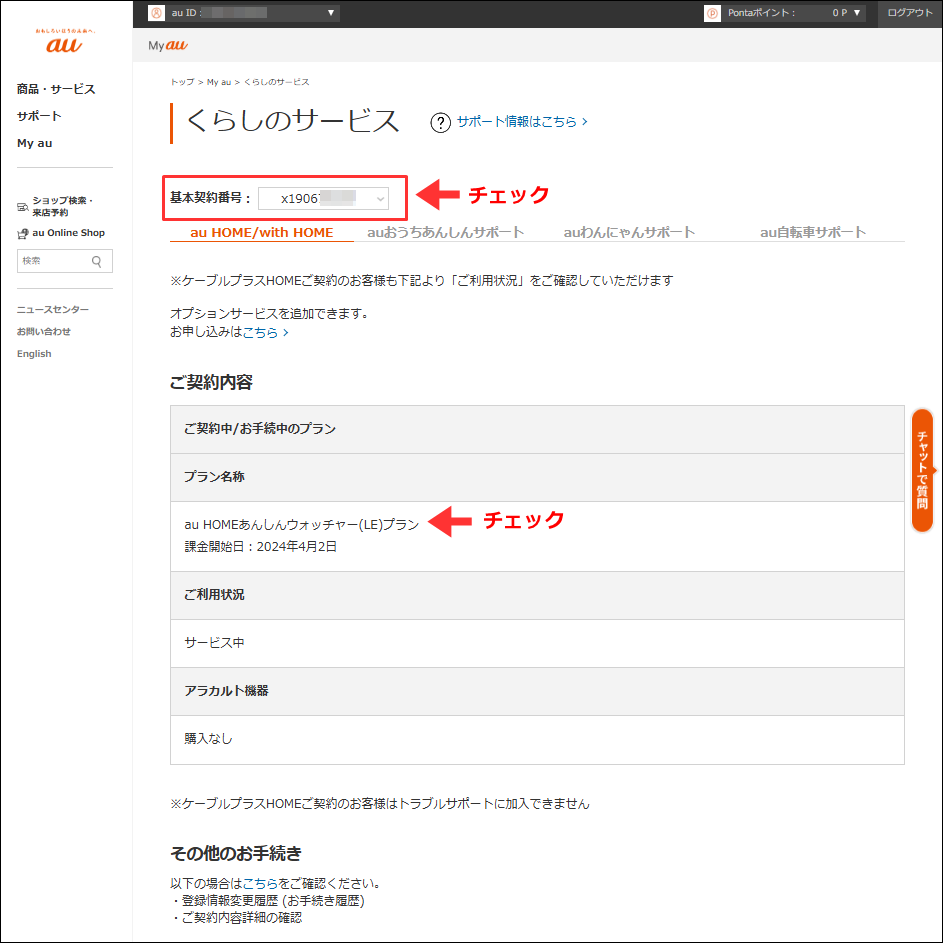
Task: Open the au自転車サポート tab
Action: tap(815, 231)
